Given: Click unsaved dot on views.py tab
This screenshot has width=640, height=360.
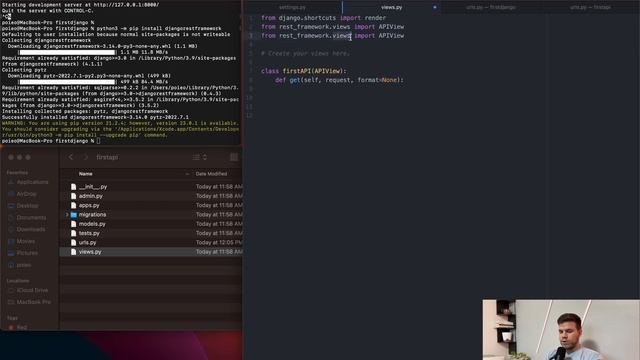Looking at the screenshot, I should click(435, 7).
